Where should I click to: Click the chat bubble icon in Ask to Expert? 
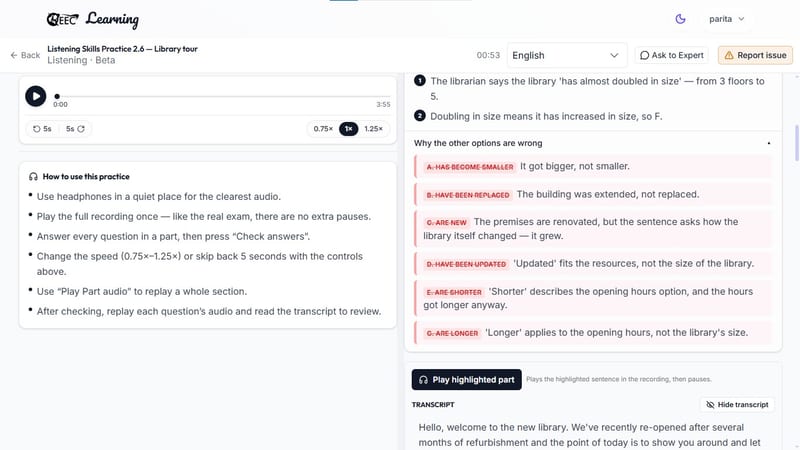[644, 55]
